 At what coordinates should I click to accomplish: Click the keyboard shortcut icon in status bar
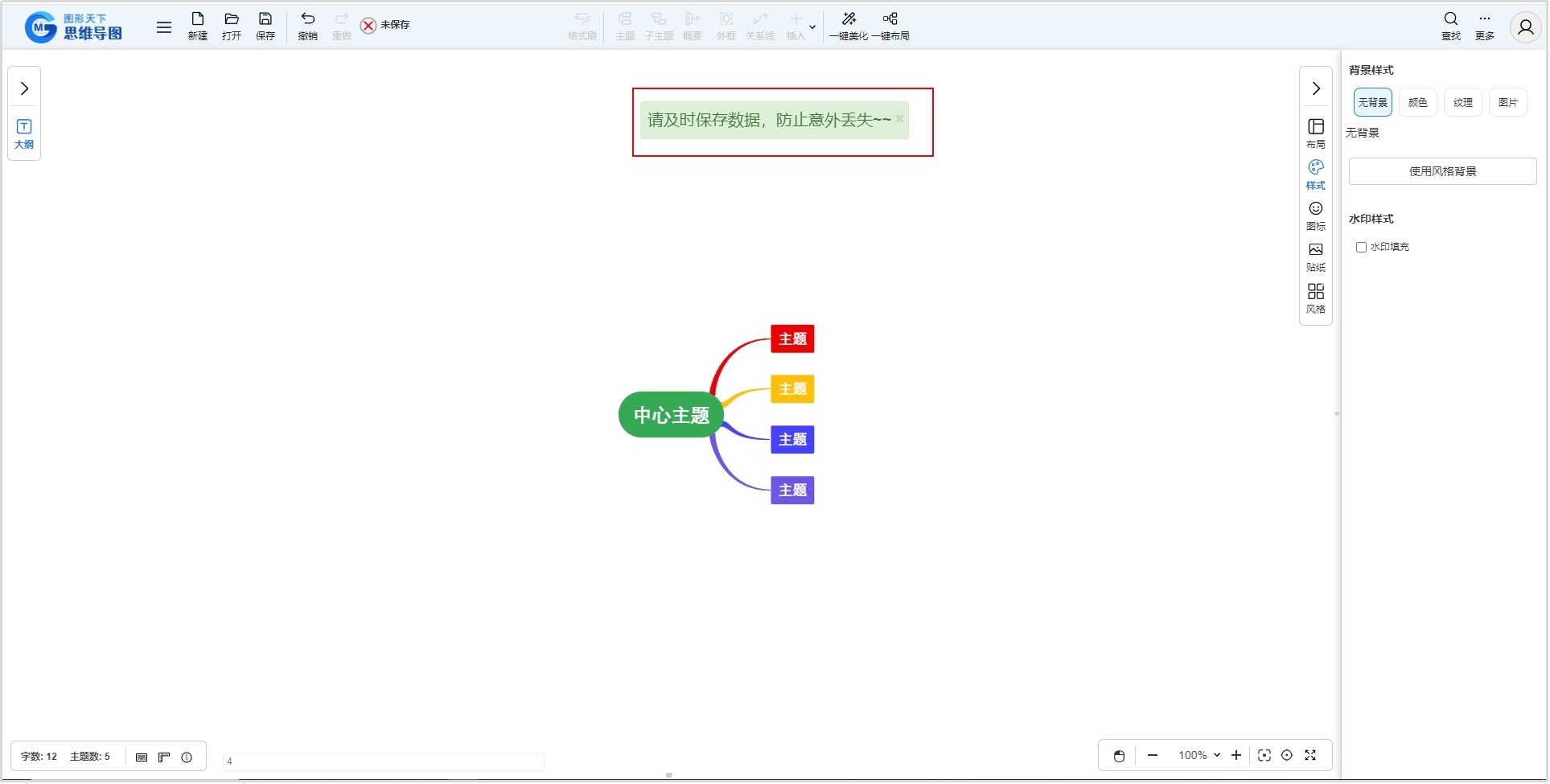(142, 757)
